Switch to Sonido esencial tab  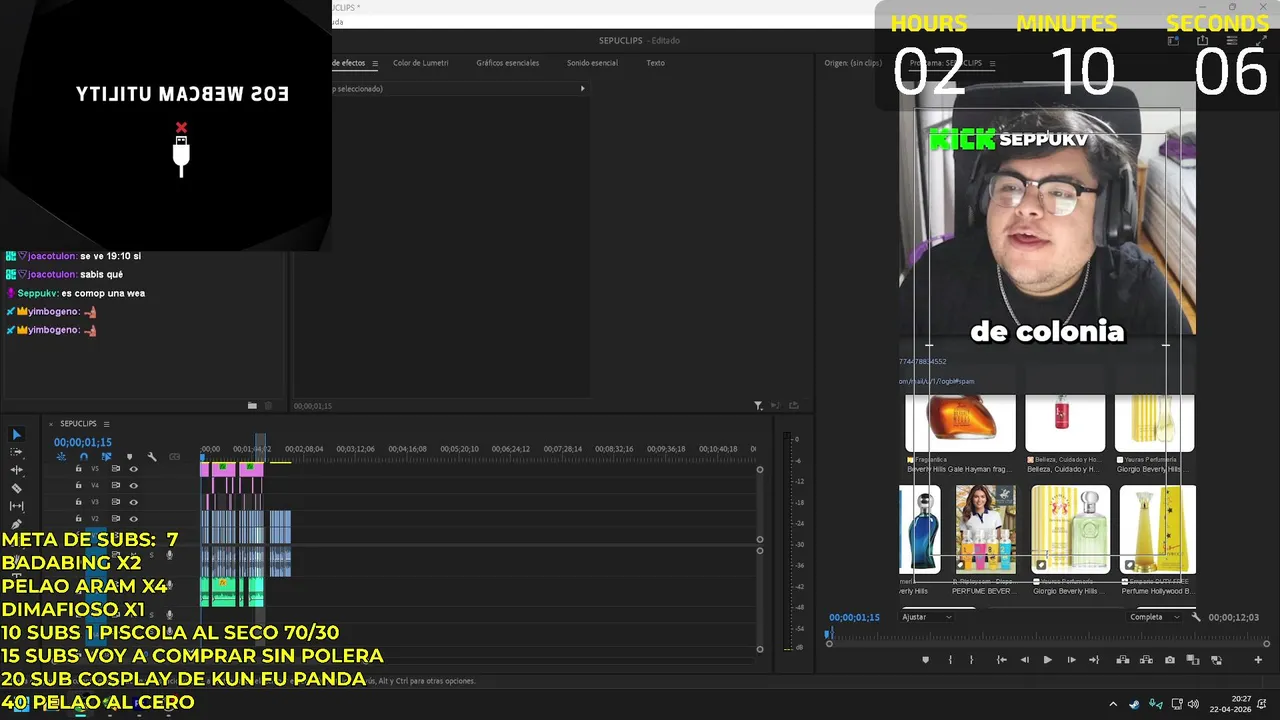[x=592, y=63]
